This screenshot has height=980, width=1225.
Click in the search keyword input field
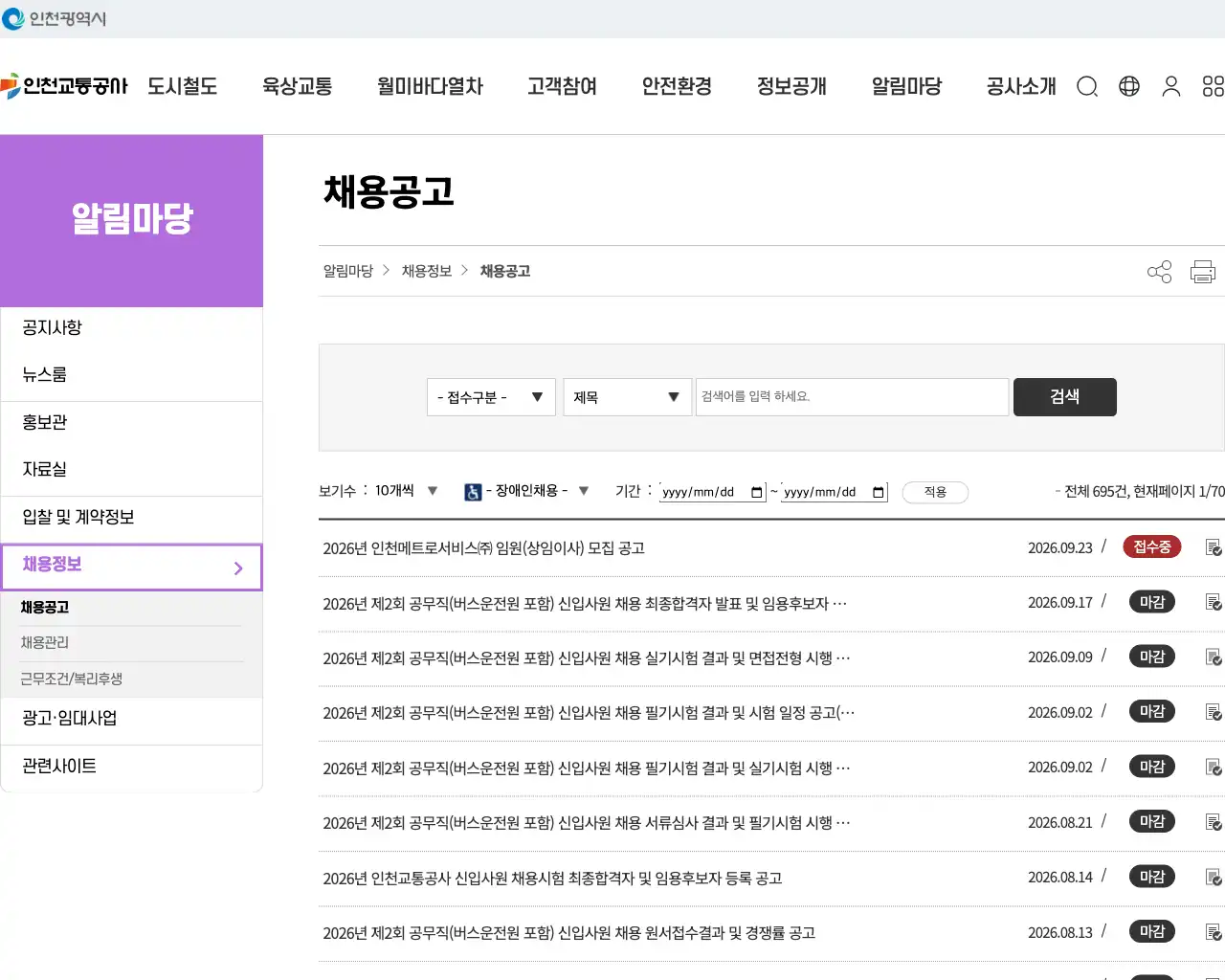[x=852, y=397]
